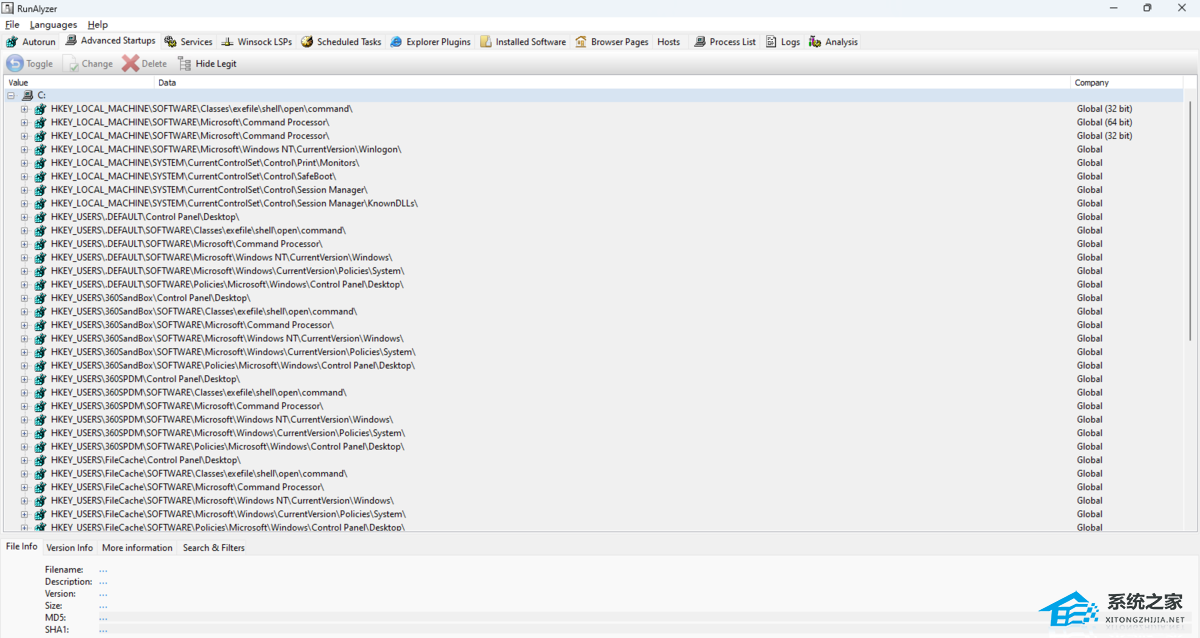Click the icon of 360SPDM Control Panel\Desktop row

click(x=40, y=379)
